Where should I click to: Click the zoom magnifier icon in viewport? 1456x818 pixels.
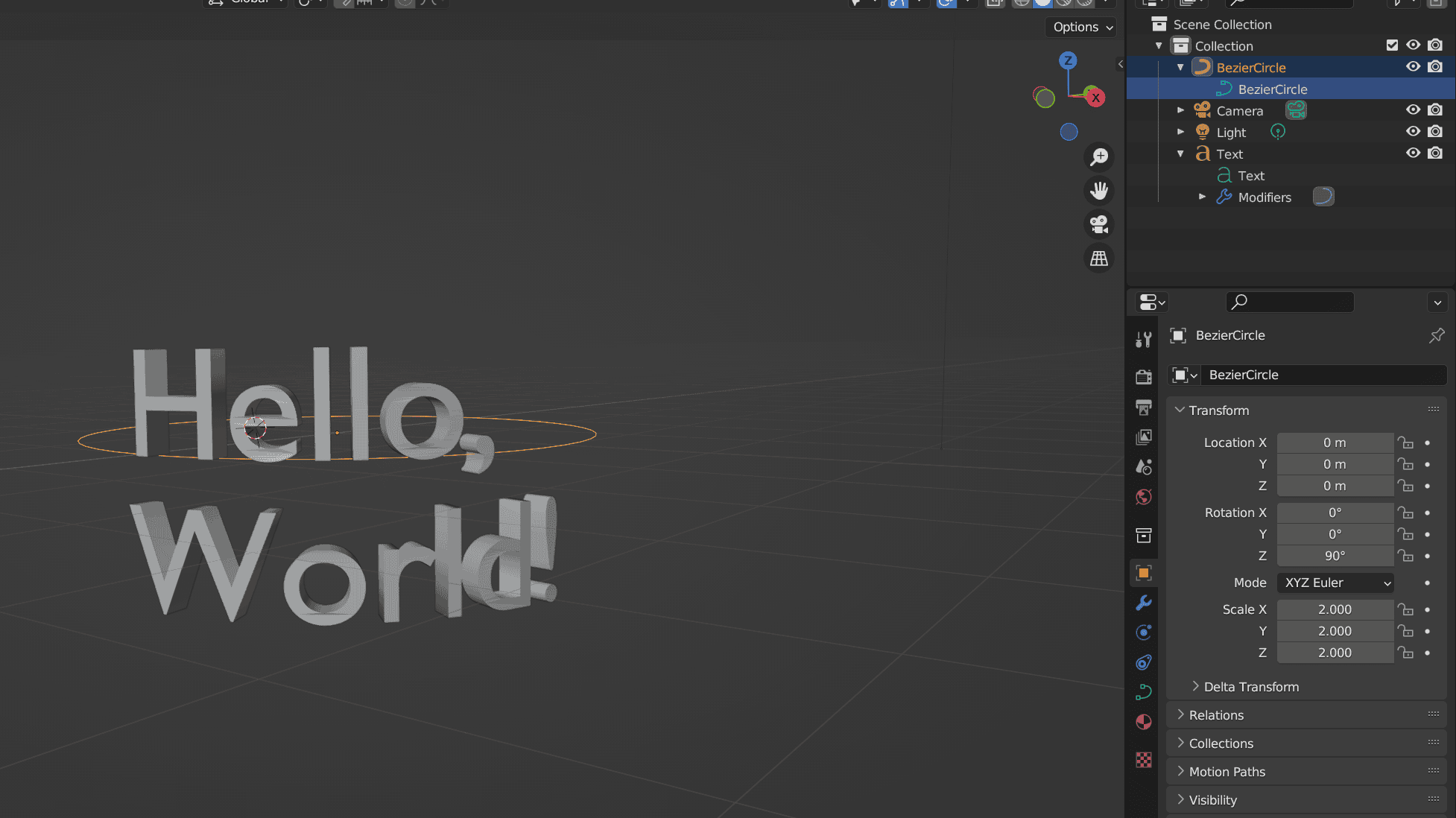pyautogui.click(x=1099, y=156)
